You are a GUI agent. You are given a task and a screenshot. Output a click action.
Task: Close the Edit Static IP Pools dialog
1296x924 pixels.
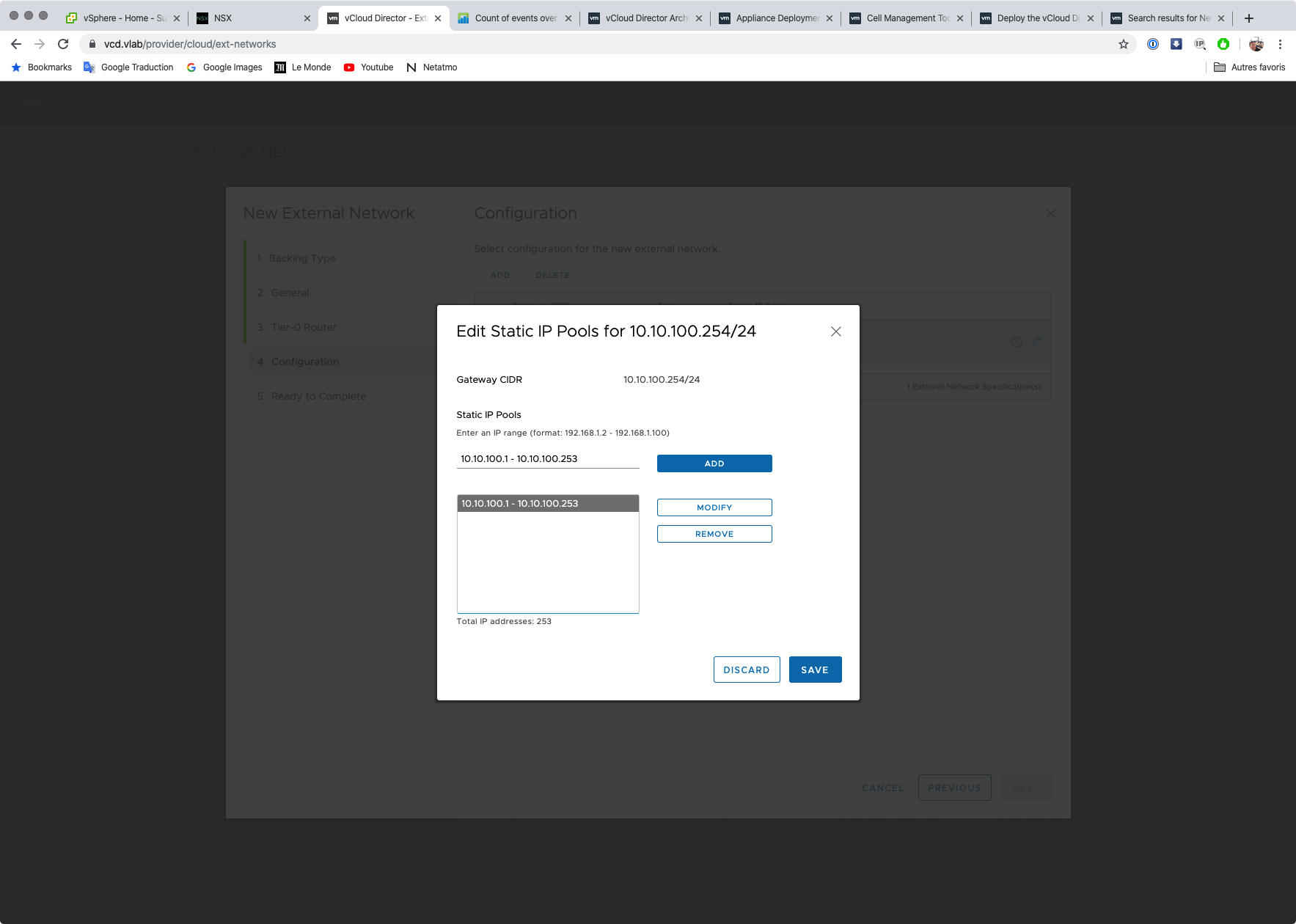(x=835, y=331)
